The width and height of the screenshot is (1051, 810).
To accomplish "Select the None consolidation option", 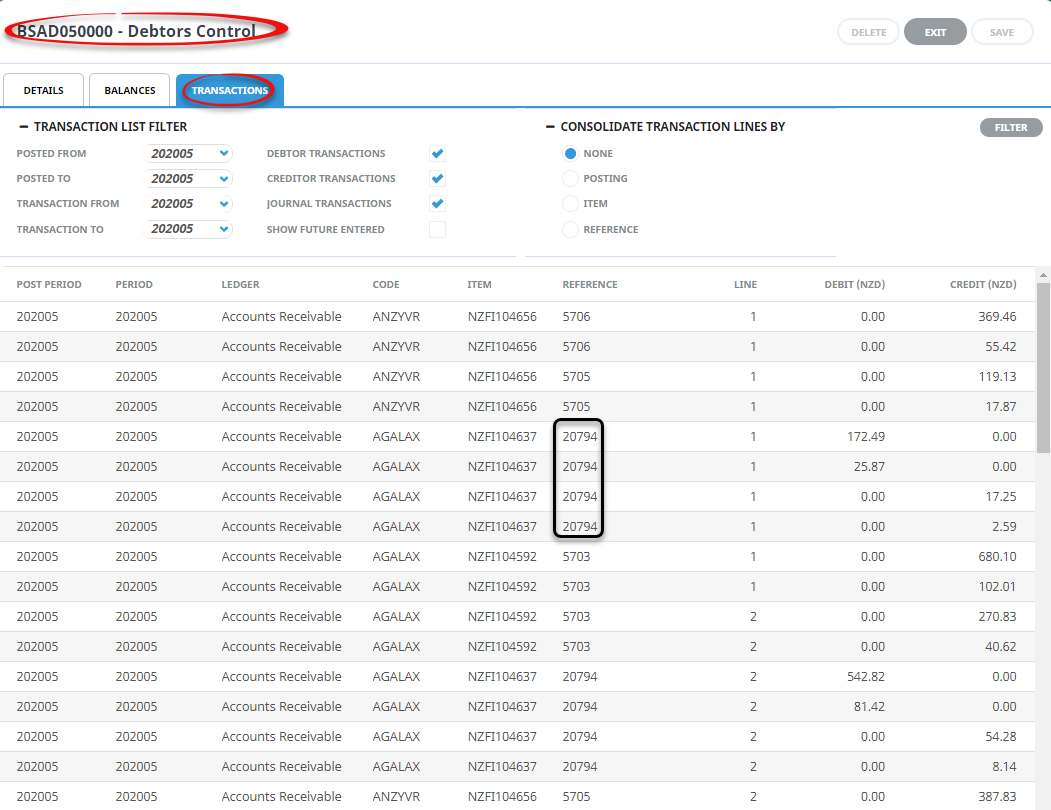I will coord(570,154).
